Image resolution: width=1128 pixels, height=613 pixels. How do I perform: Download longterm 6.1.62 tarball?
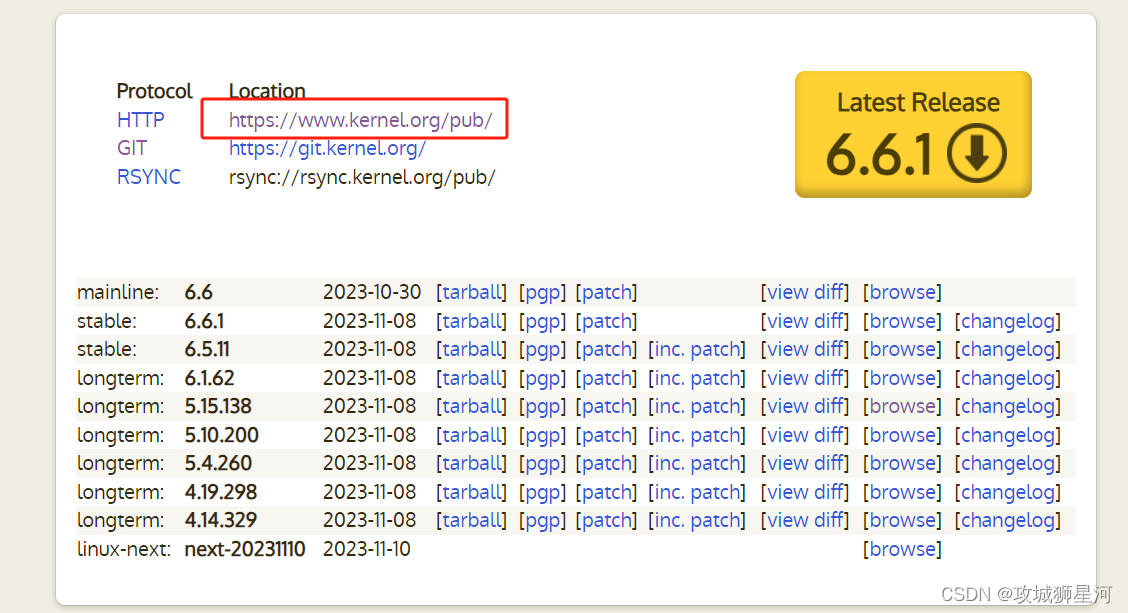point(471,378)
